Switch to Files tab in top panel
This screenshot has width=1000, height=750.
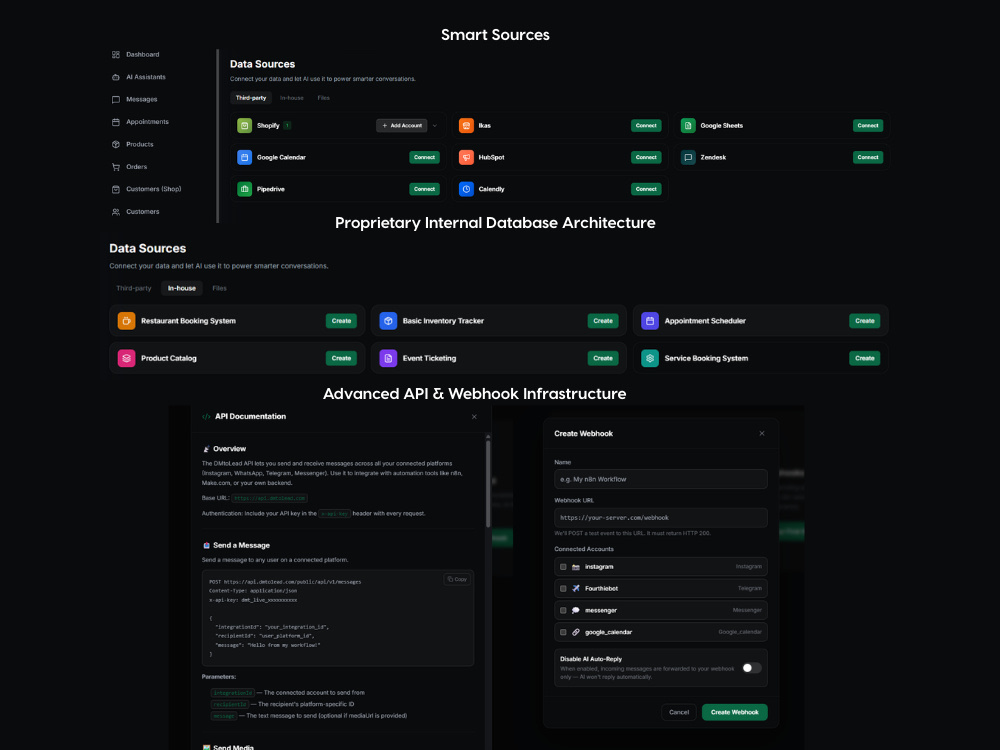(323, 98)
